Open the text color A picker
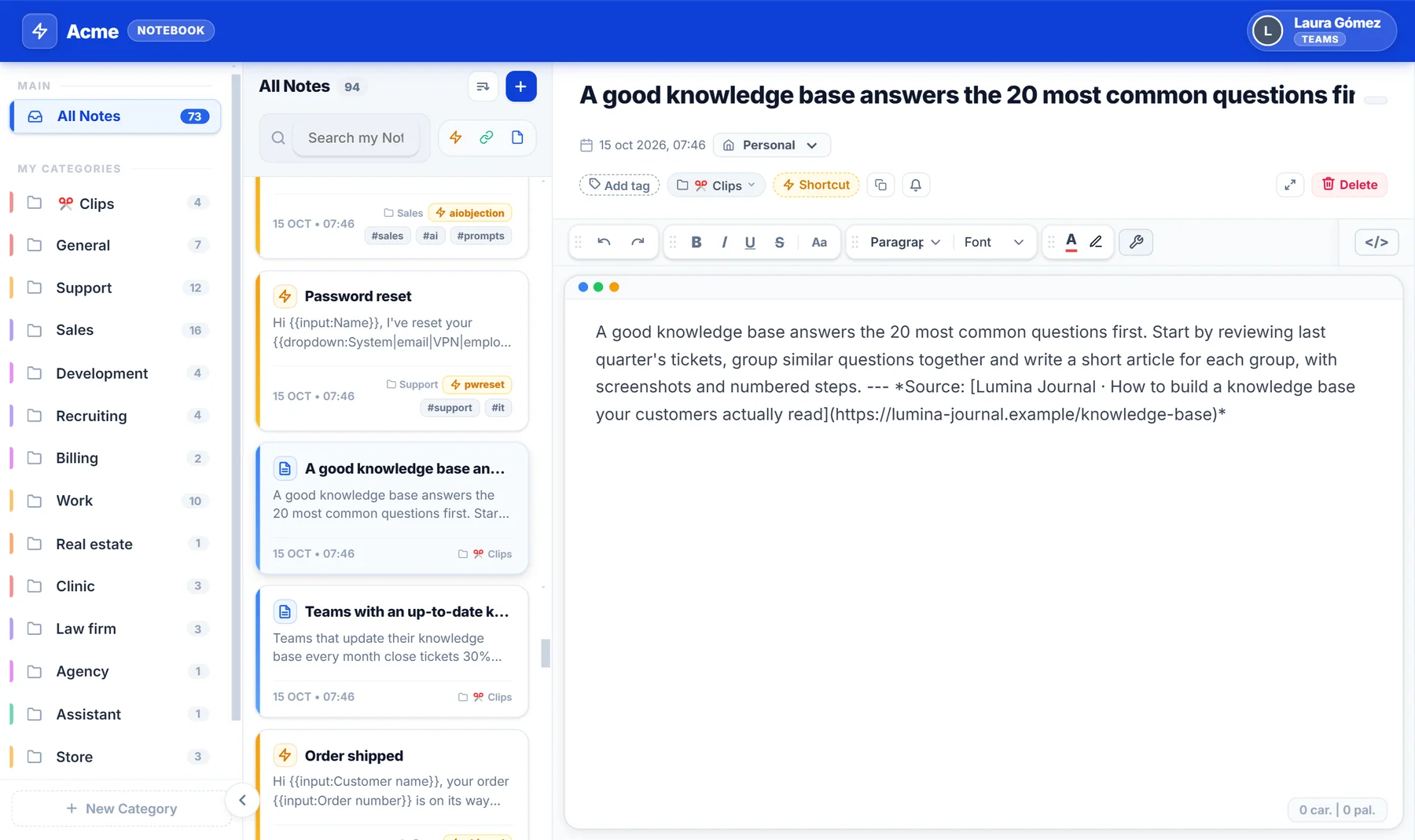This screenshot has width=1415, height=840. (1071, 242)
